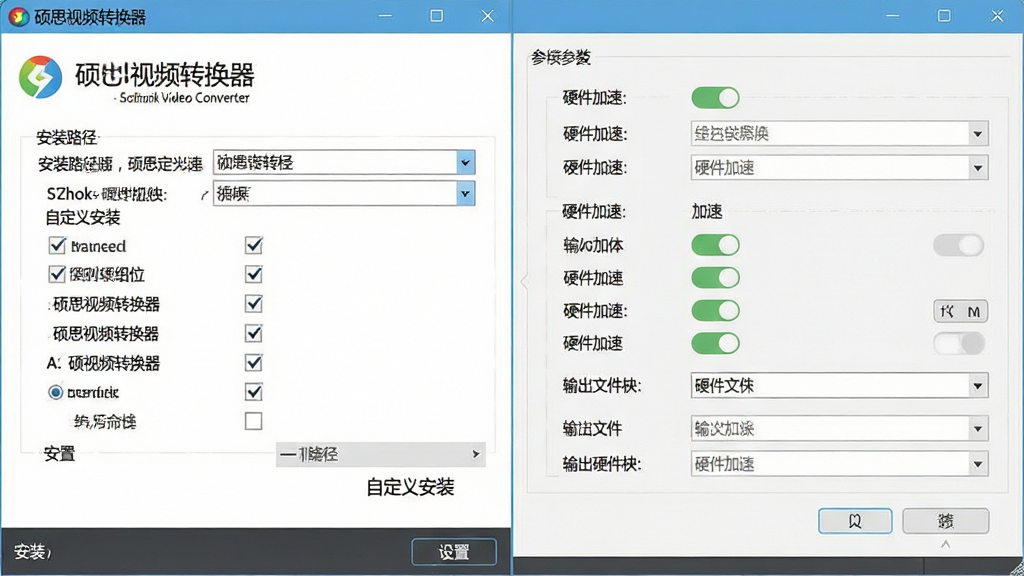Toggle the right-column checkbox in the '组位' row

click(253, 274)
